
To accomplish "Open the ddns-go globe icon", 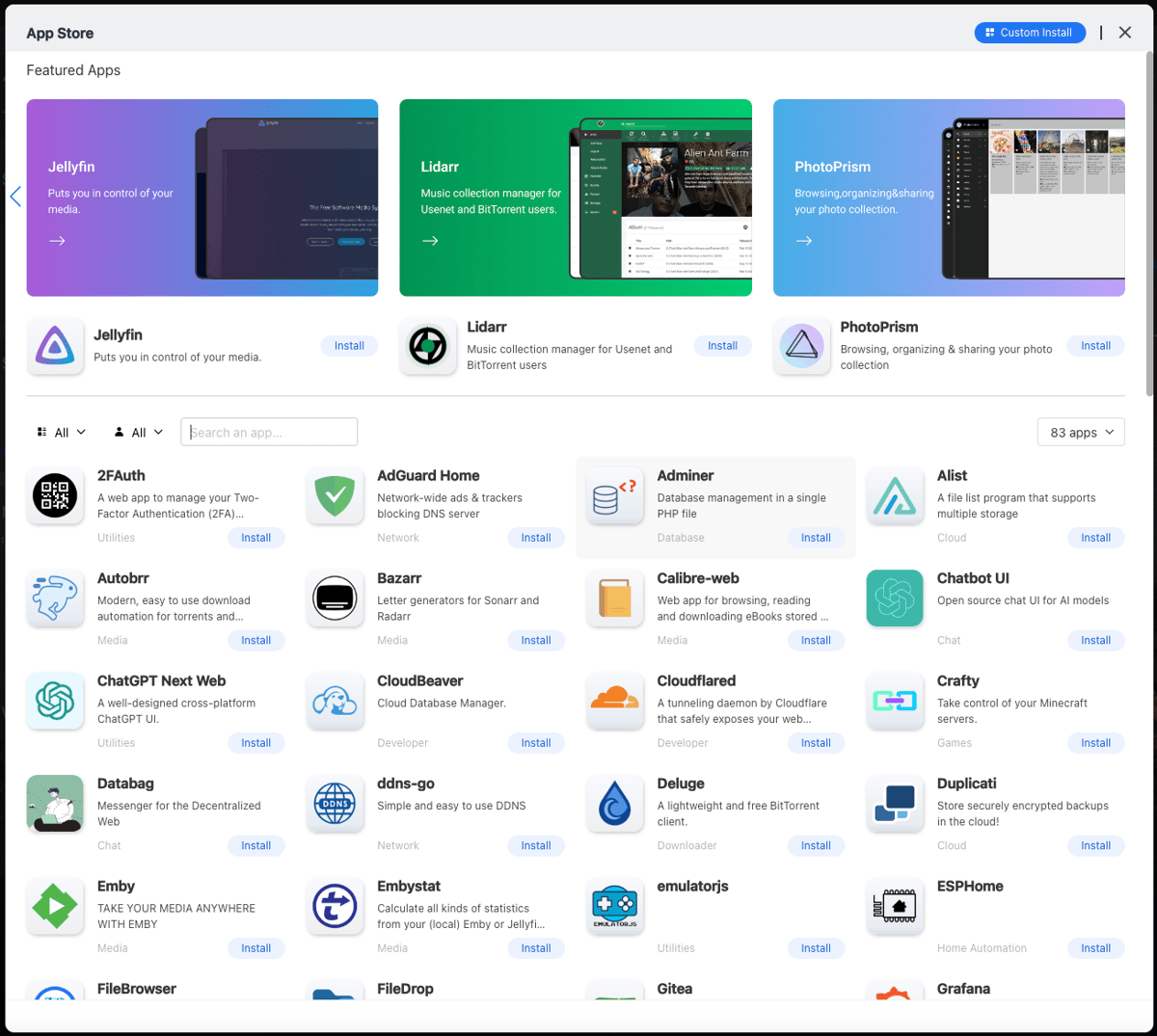I will tap(335, 804).
